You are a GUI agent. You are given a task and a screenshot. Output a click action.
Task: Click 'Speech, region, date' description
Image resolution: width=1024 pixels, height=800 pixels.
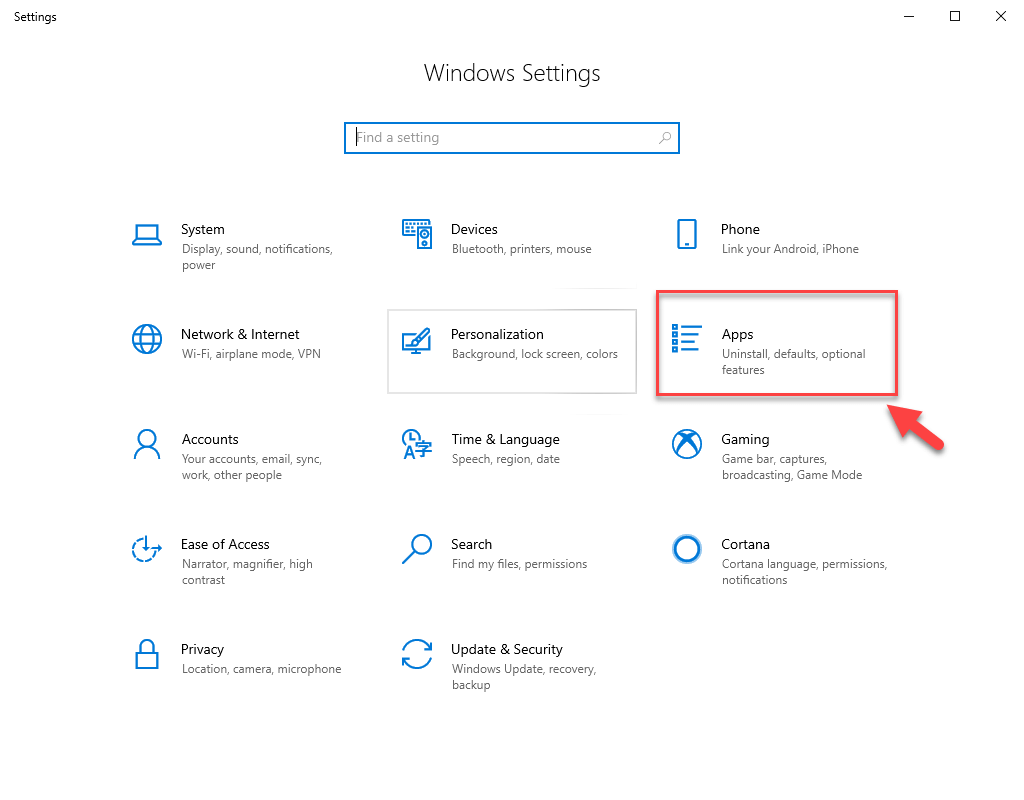pos(505,459)
